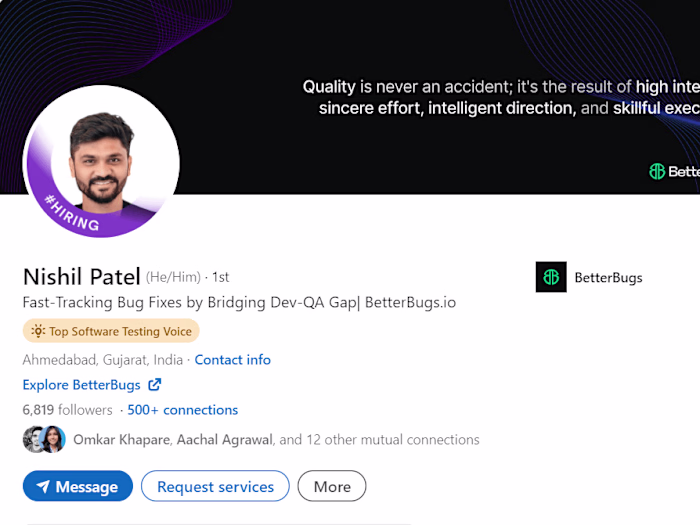This screenshot has height=525, width=700.
Task: Click the #HIRING frame on the profile picture
Action: (73, 215)
